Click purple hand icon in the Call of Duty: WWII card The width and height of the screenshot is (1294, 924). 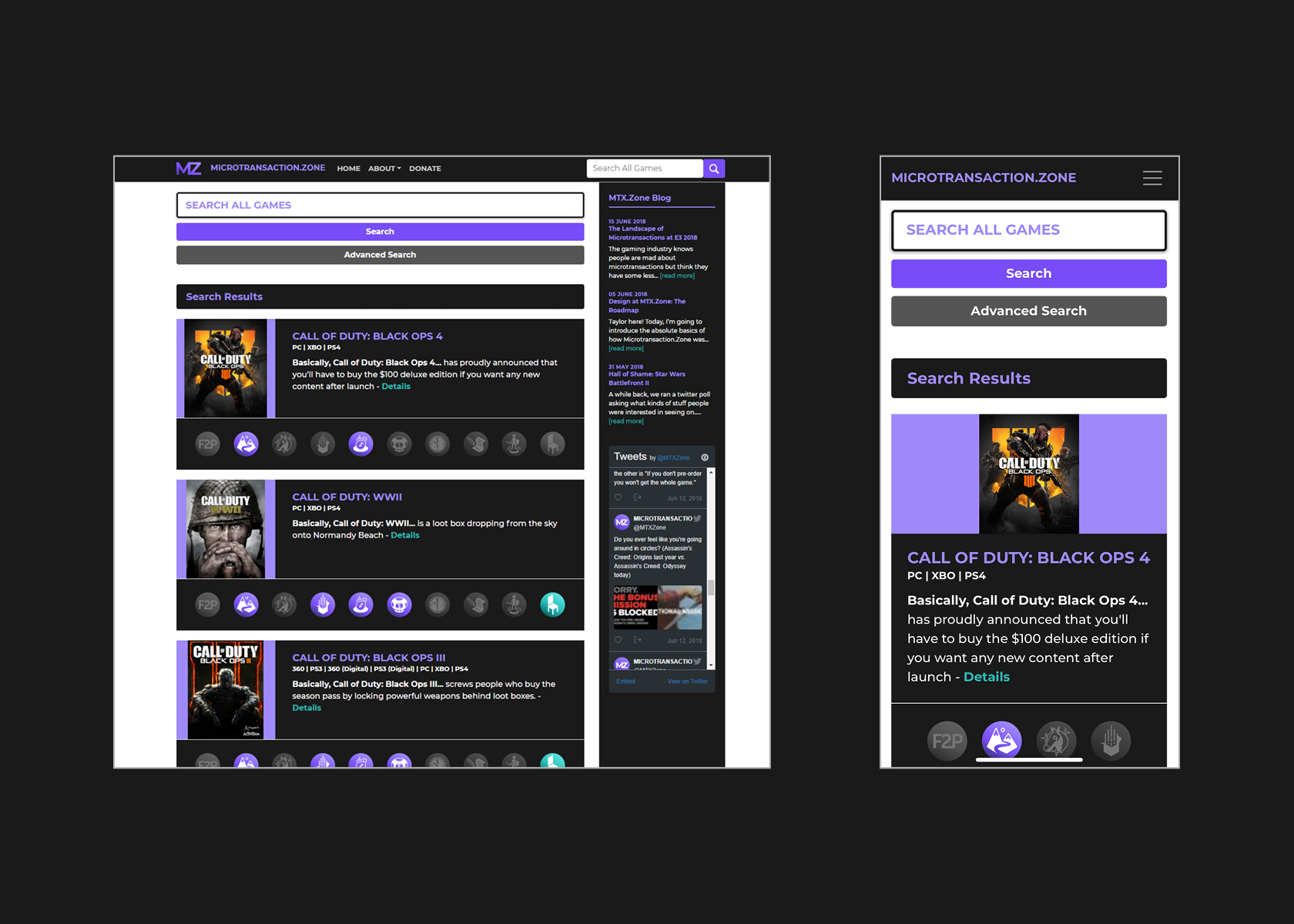(323, 604)
